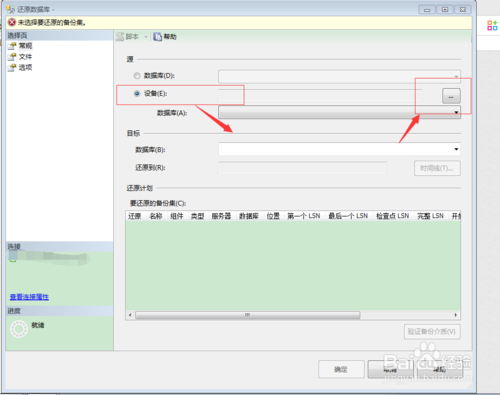Viewport: 500px width, 395px height.
Task: Click the 还原 column header
Action: pyautogui.click(x=135, y=216)
